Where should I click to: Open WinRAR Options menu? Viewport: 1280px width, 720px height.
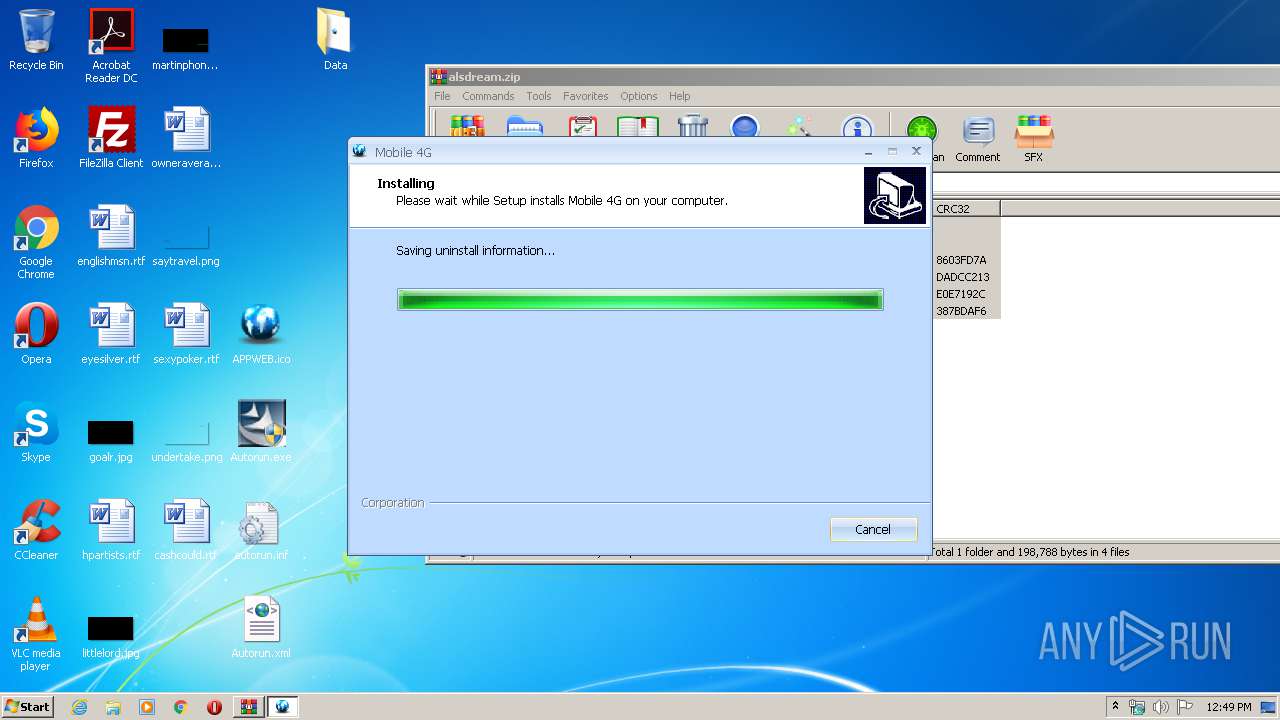click(x=639, y=96)
